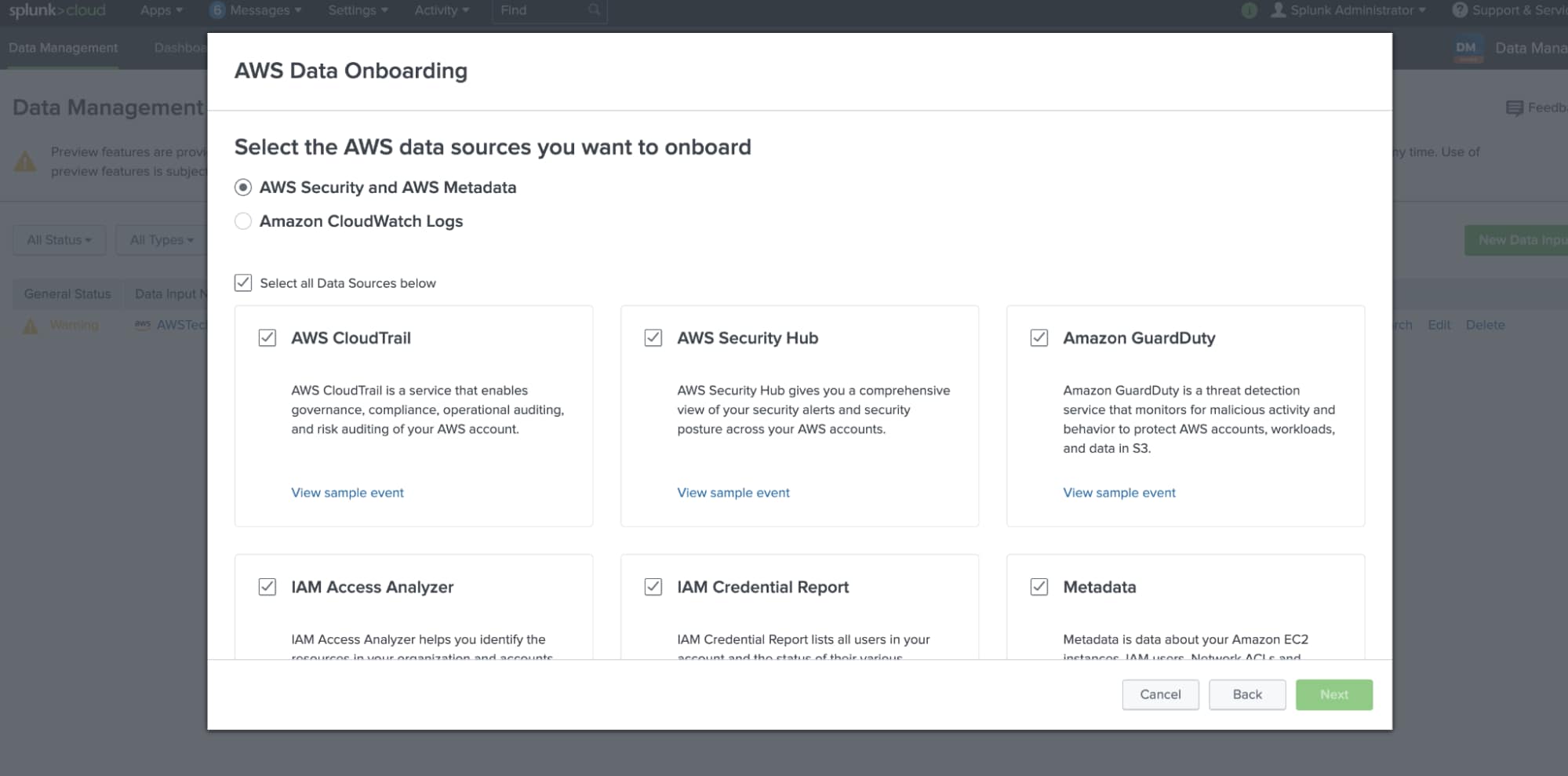Click the Delete link in the table row
This screenshot has height=776, width=1568.
point(1485,325)
